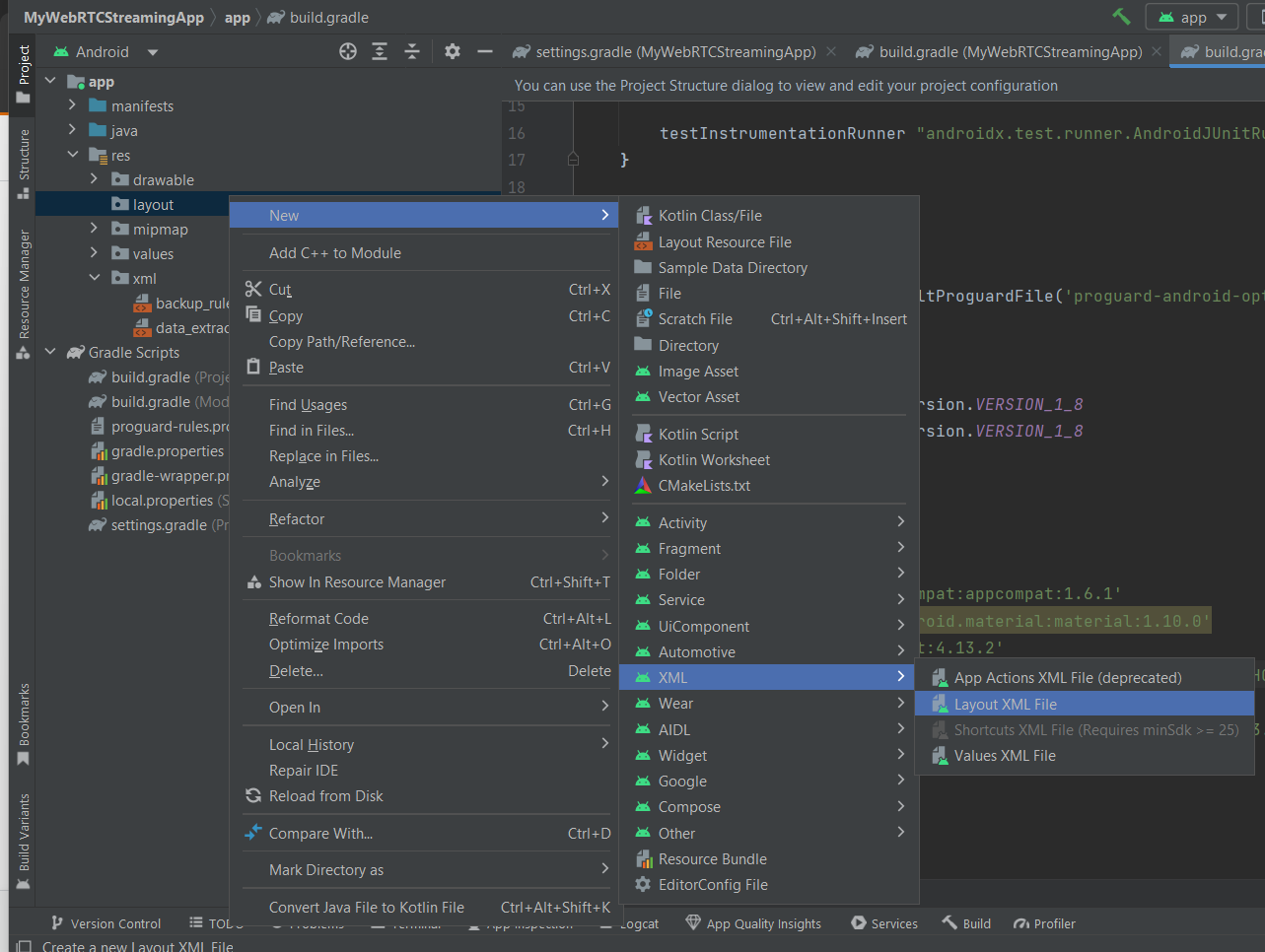Hide the Project panel via the minus icon

point(485,51)
